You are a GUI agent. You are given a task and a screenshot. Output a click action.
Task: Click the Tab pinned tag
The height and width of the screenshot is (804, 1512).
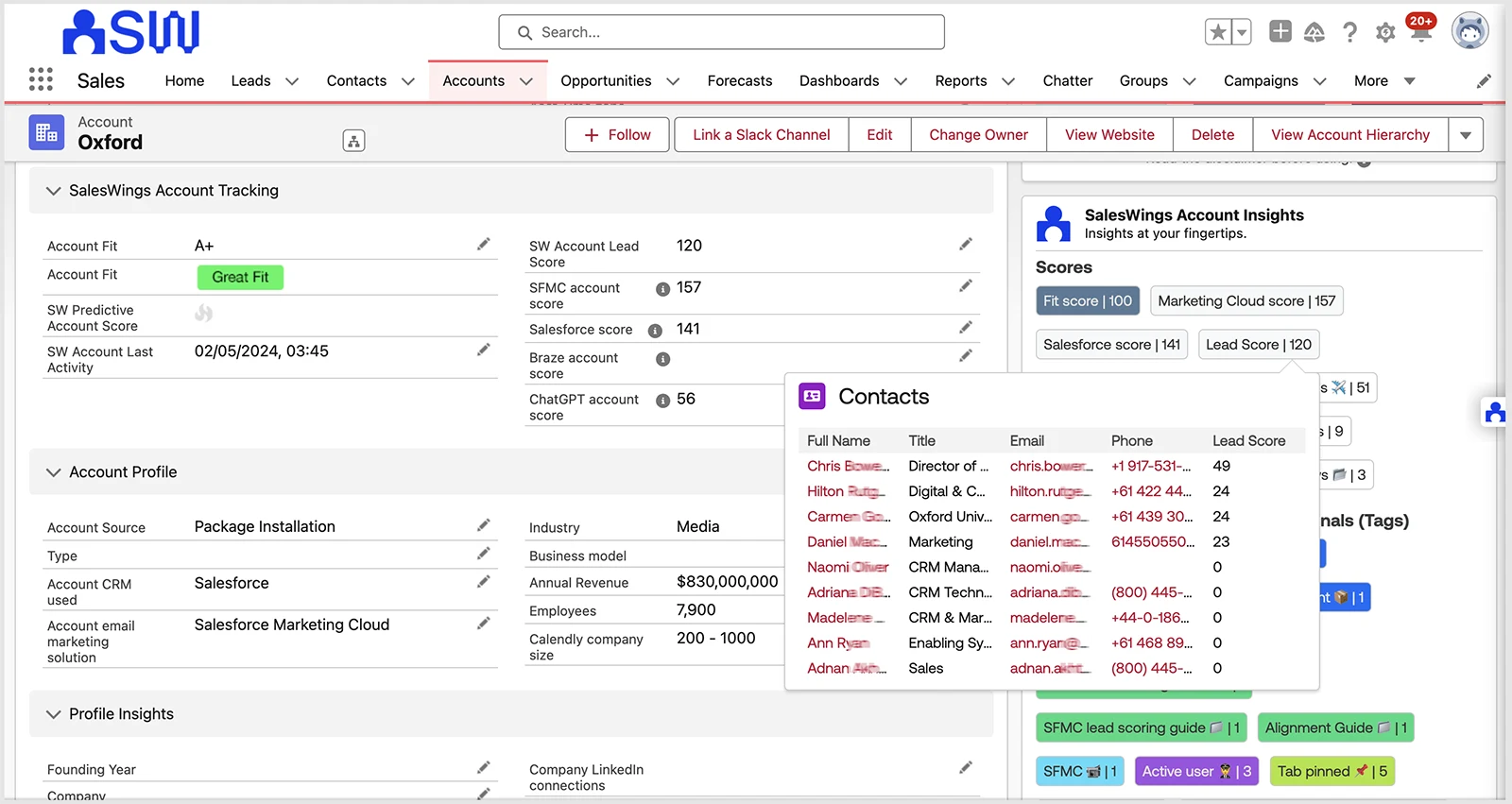click(1332, 772)
